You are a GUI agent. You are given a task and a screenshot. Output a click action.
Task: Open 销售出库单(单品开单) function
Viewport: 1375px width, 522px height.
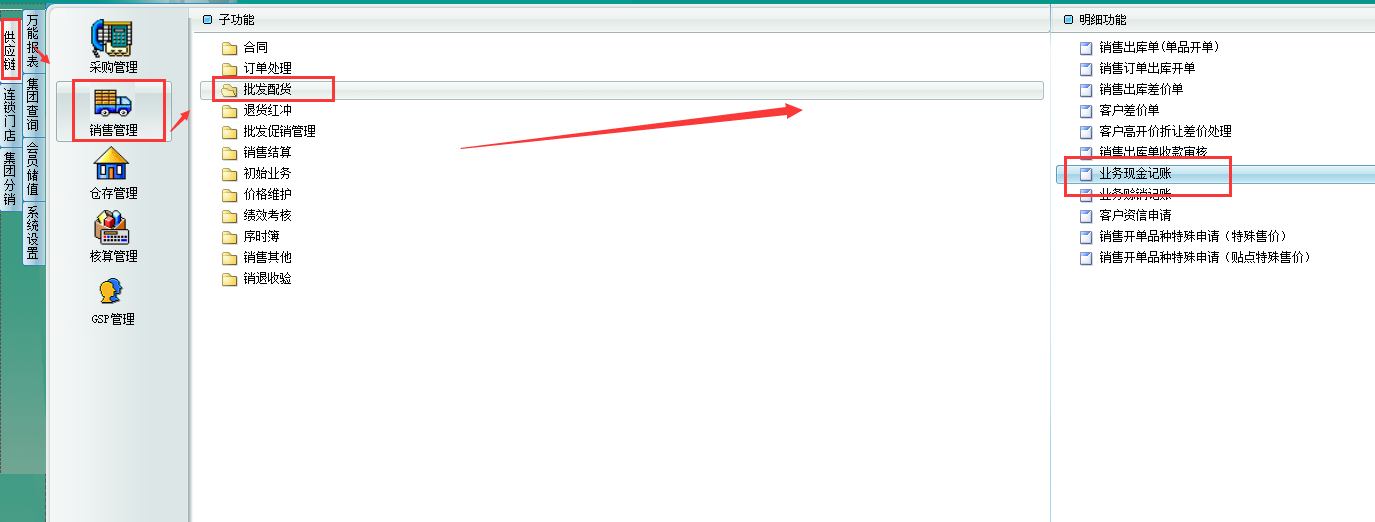tap(1159, 47)
